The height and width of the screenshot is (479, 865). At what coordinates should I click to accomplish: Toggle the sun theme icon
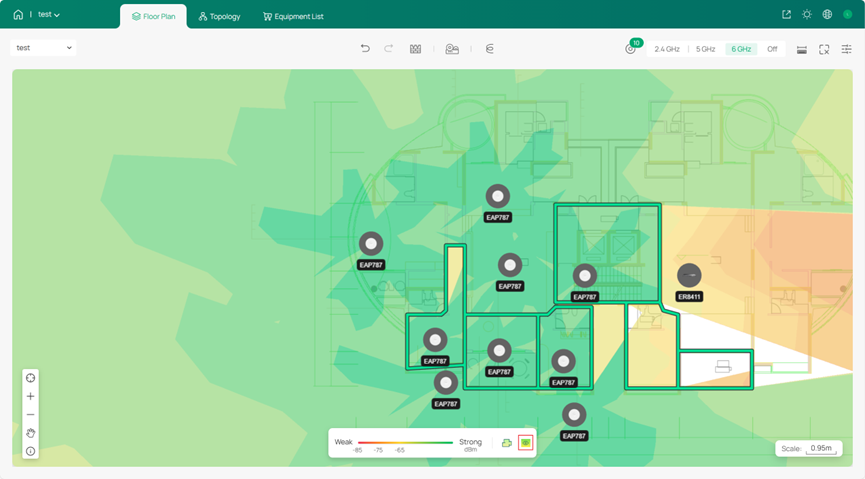pyautogui.click(x=807, y=15)
